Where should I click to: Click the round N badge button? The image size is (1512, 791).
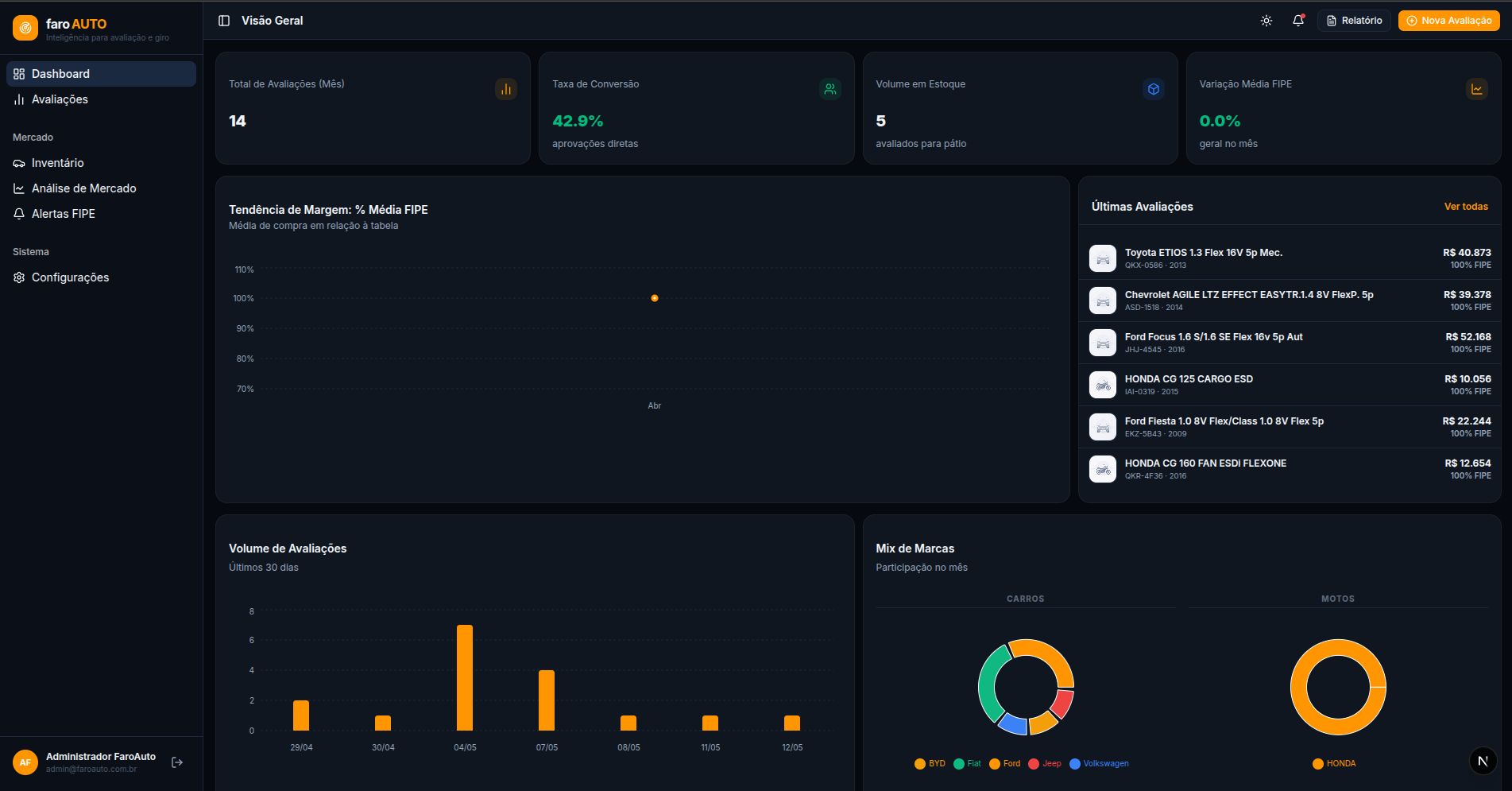click(1483, 761)
